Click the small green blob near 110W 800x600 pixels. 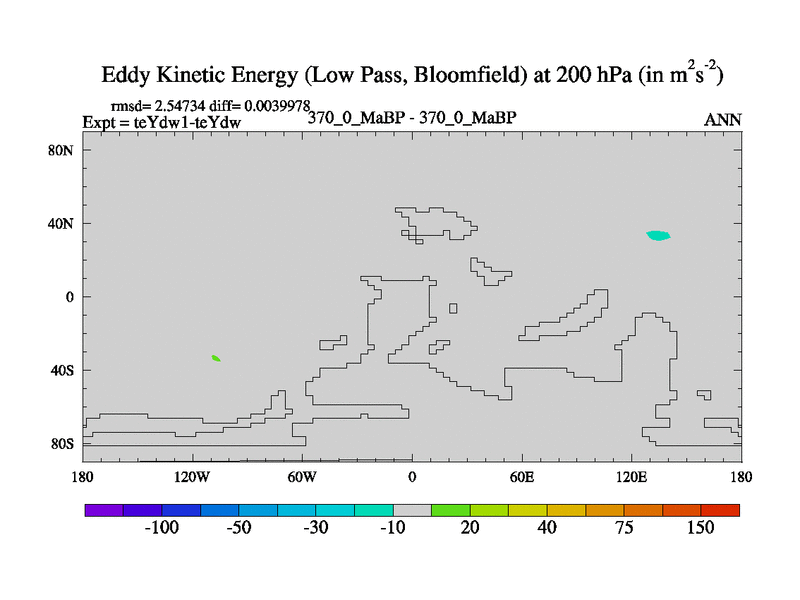(216, 358)
